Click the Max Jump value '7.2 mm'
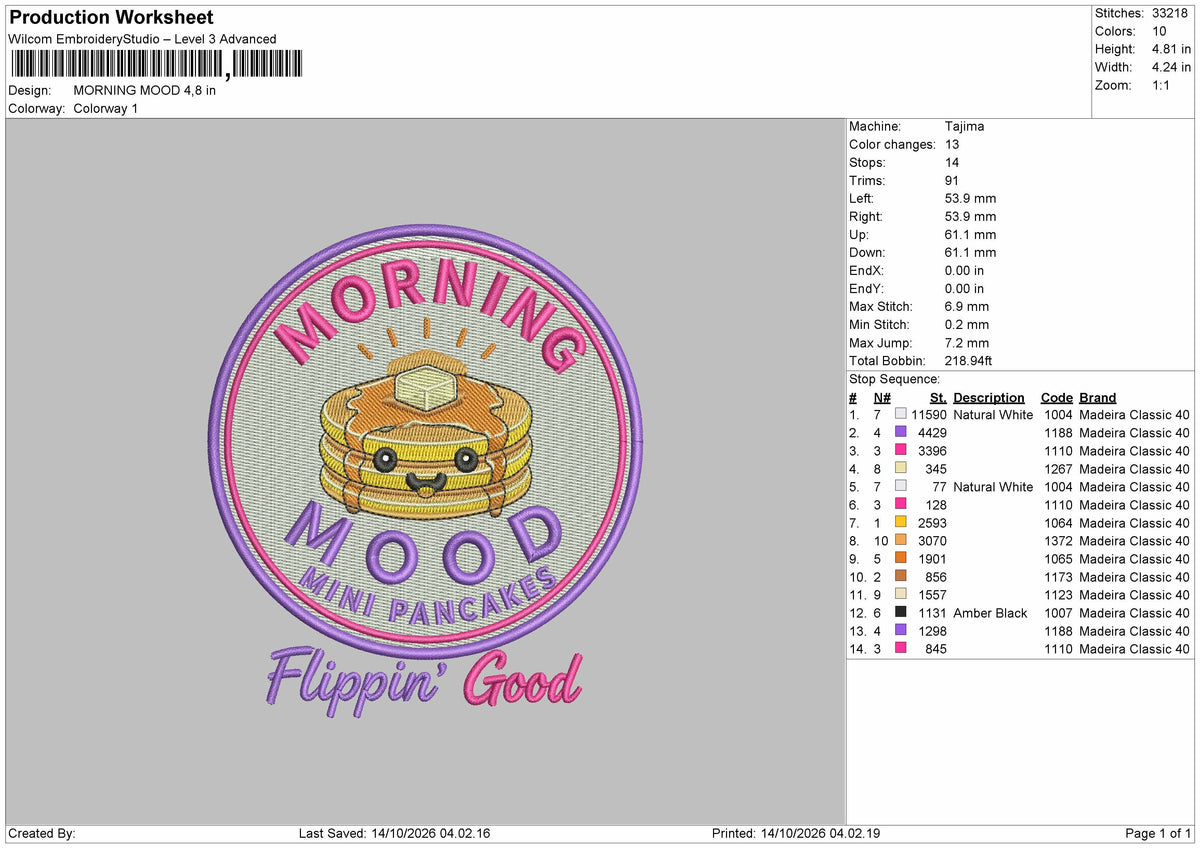The image size is (1200, 848). pos(967,342)
